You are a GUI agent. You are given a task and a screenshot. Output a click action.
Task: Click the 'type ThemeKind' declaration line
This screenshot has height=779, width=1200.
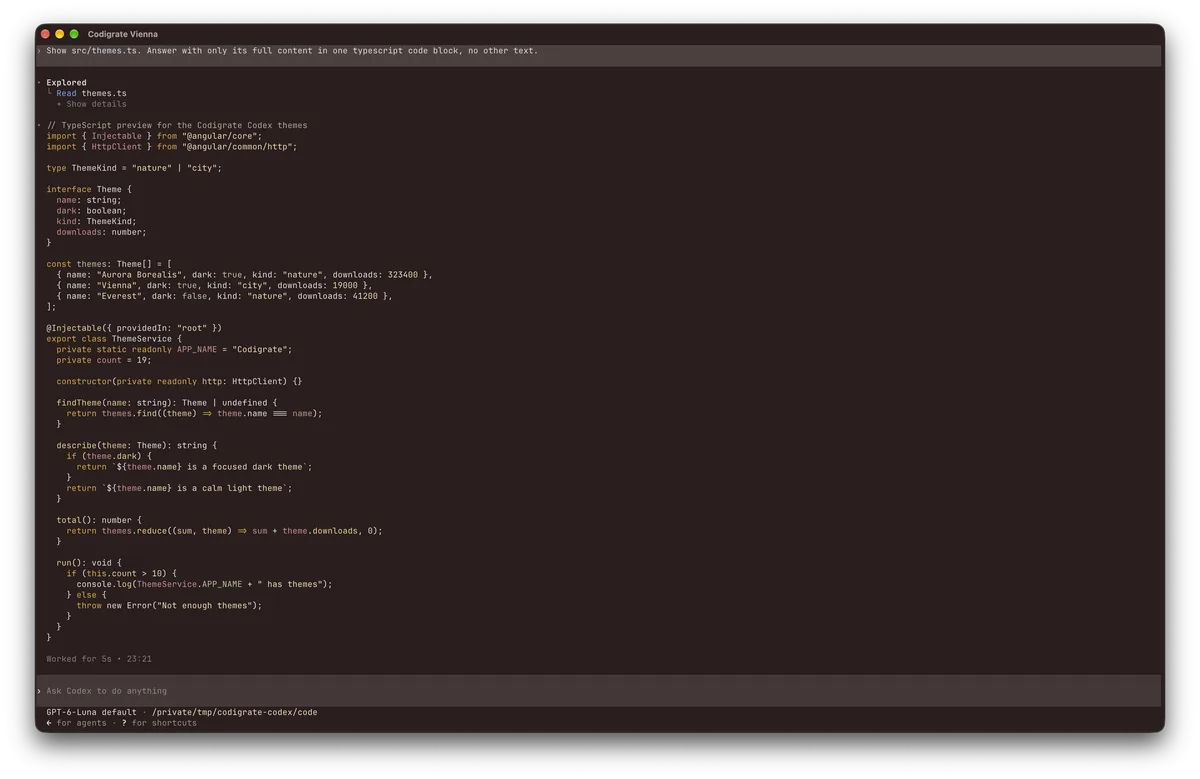(x=134, y=168)
